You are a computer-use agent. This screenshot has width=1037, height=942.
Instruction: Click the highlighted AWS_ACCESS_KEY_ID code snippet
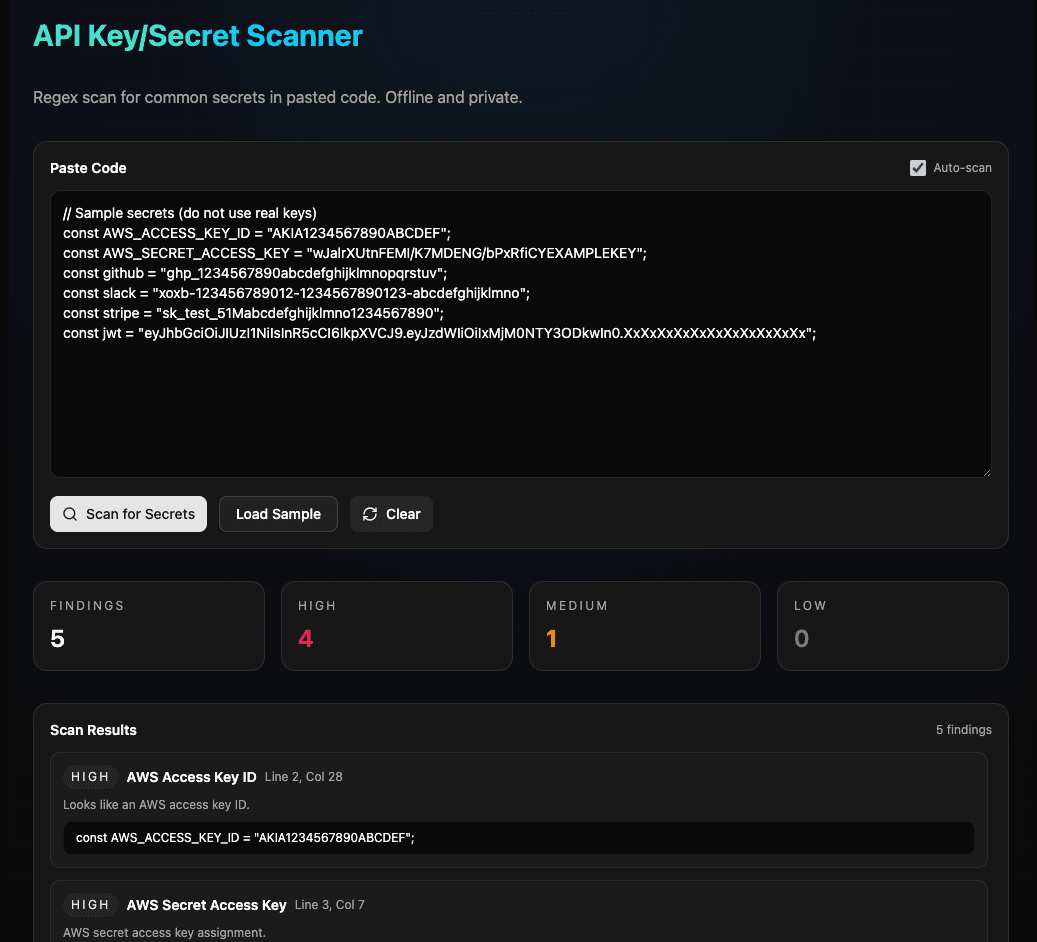[520, 838]
